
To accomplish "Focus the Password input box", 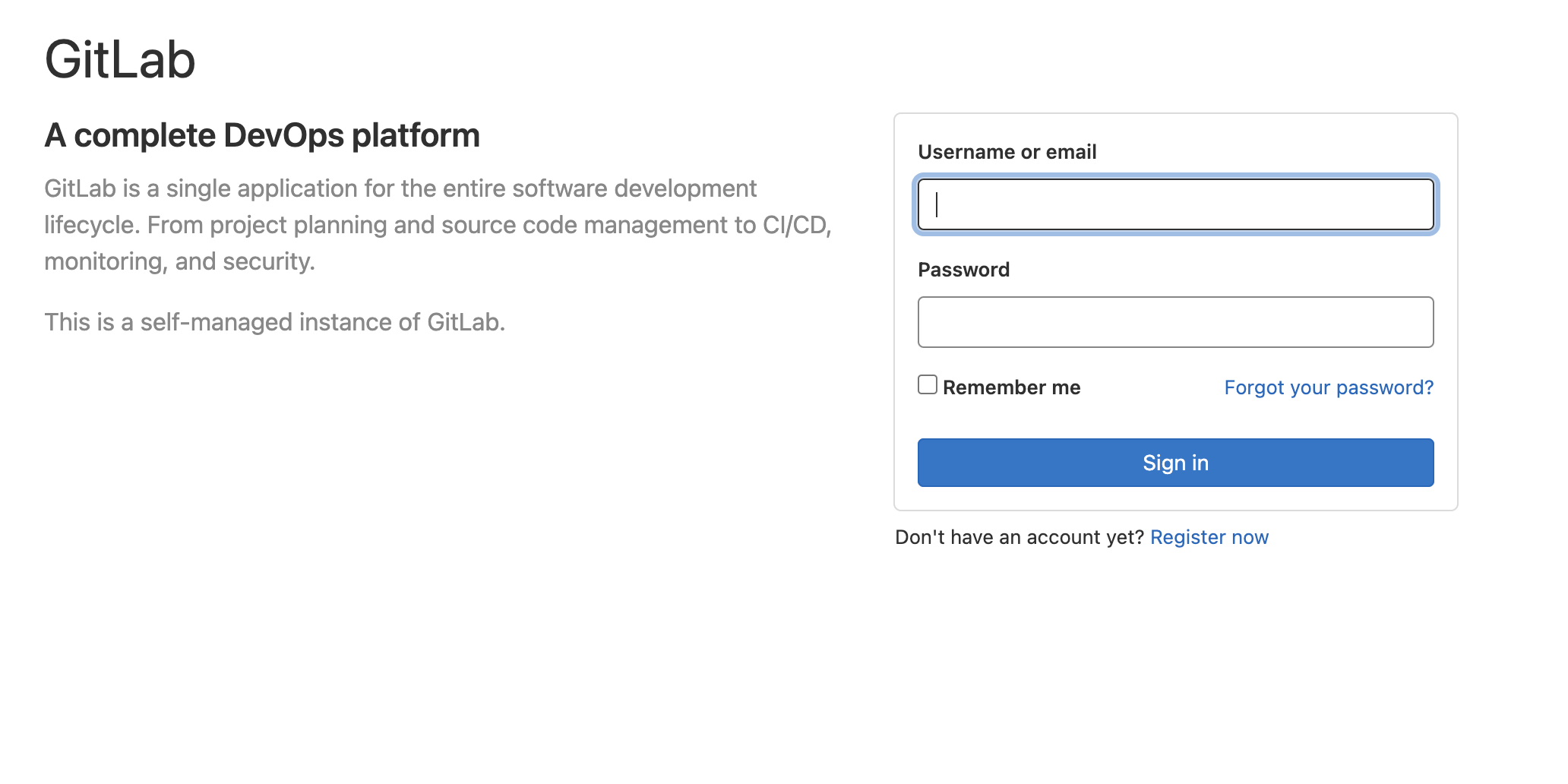I will point(1174,322).
